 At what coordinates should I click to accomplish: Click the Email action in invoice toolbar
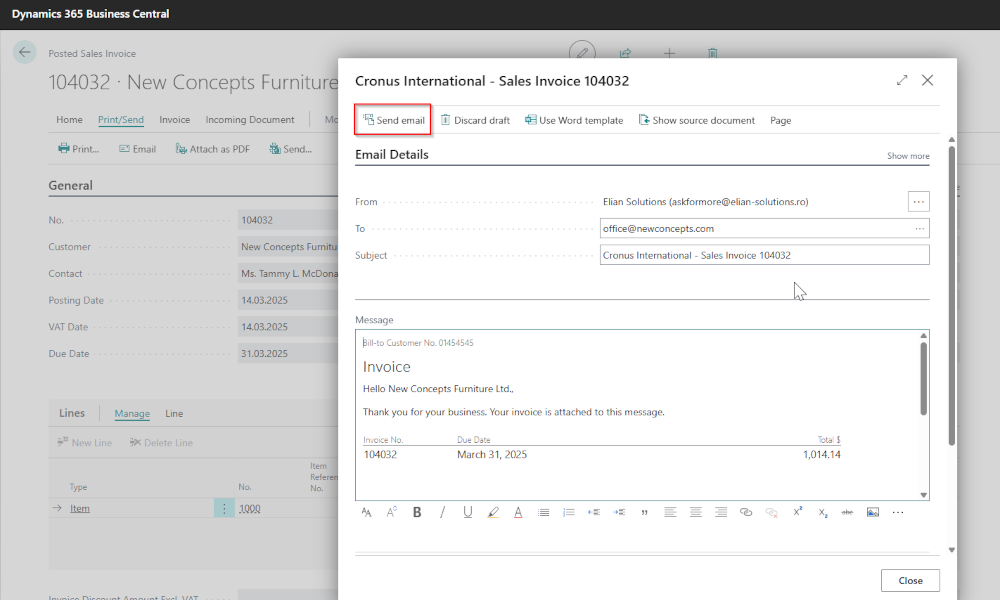(x=137, y=149)
